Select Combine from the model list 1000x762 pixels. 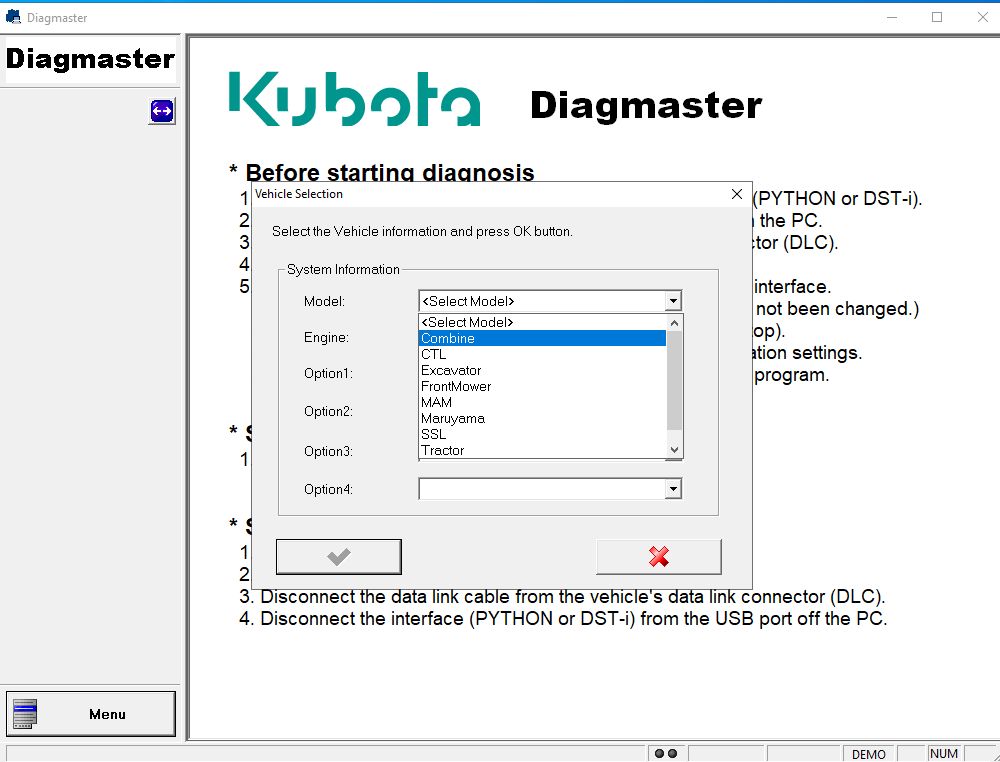[x=542, y=338]
